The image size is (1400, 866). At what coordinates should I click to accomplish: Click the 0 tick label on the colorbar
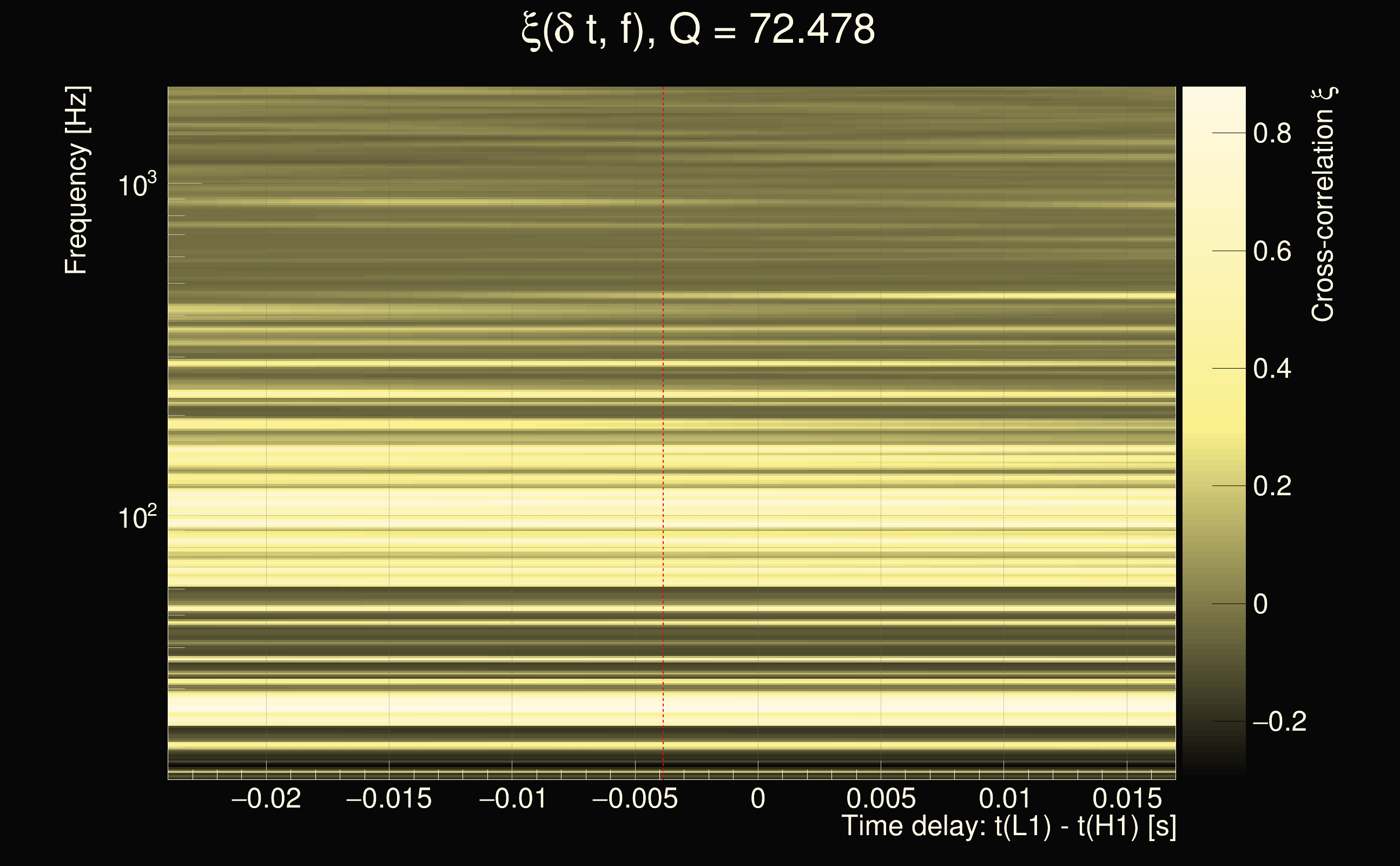pos(1260,604)
